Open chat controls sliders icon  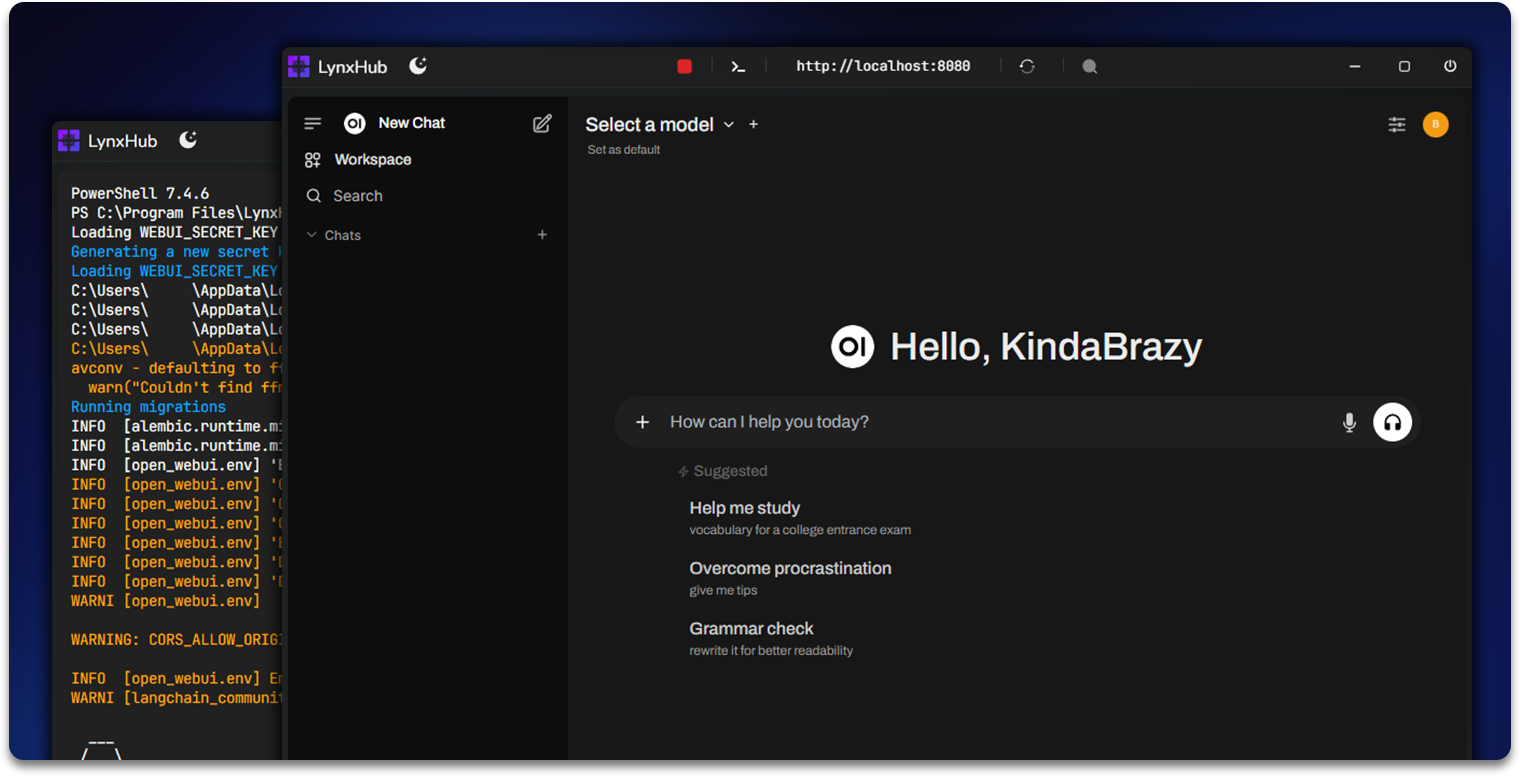click(x=1397, y=124)
